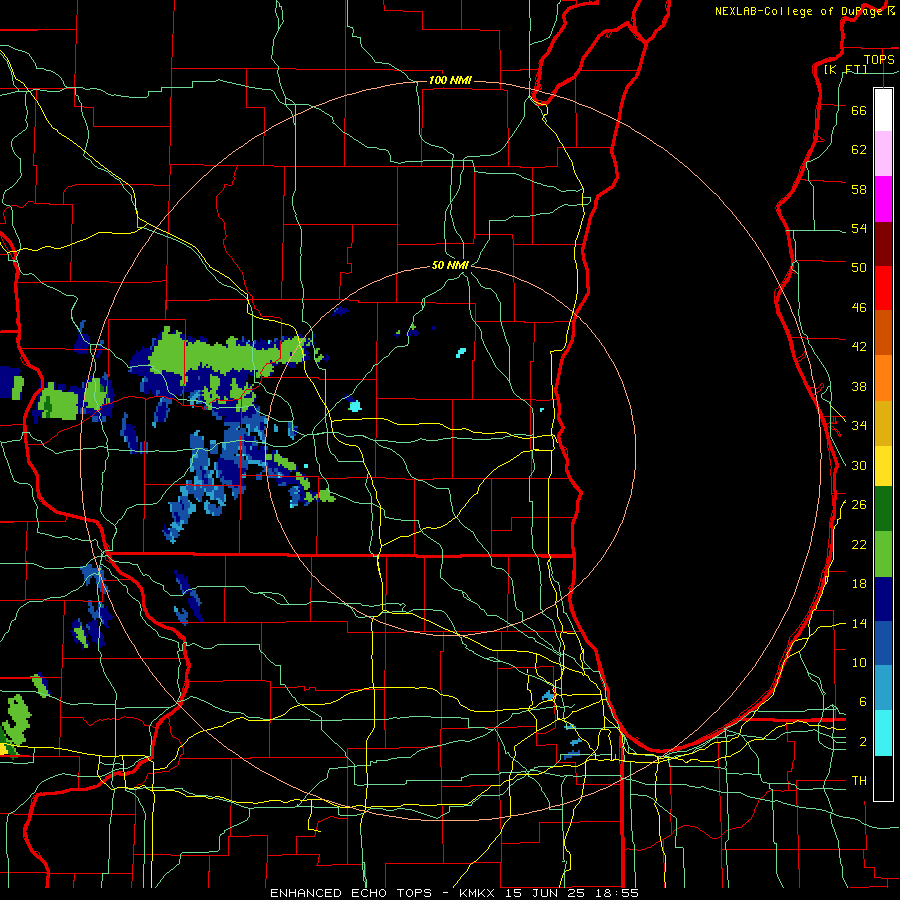This screenshot has width=900, height=900.
Task: Click the TH threshold label
Action: pyautogui.click(x=859, y=781)
